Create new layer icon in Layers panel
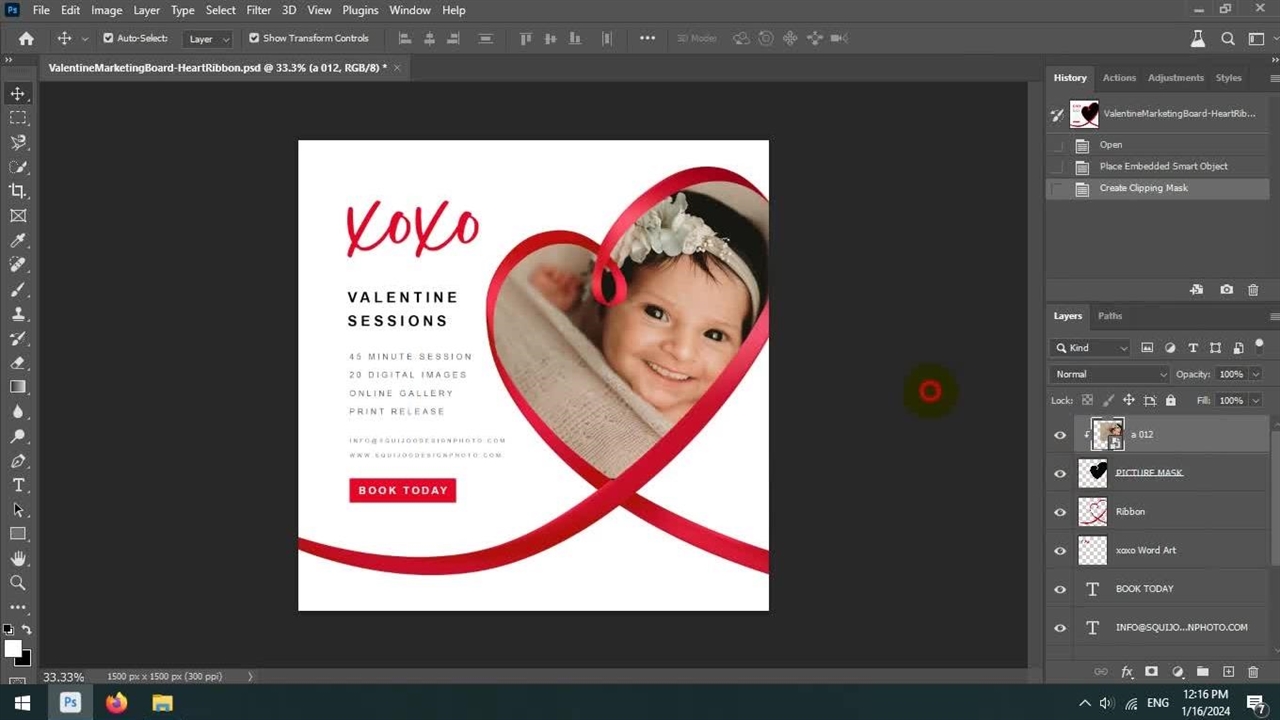The image size is (1280, 720). [1228, 672]
